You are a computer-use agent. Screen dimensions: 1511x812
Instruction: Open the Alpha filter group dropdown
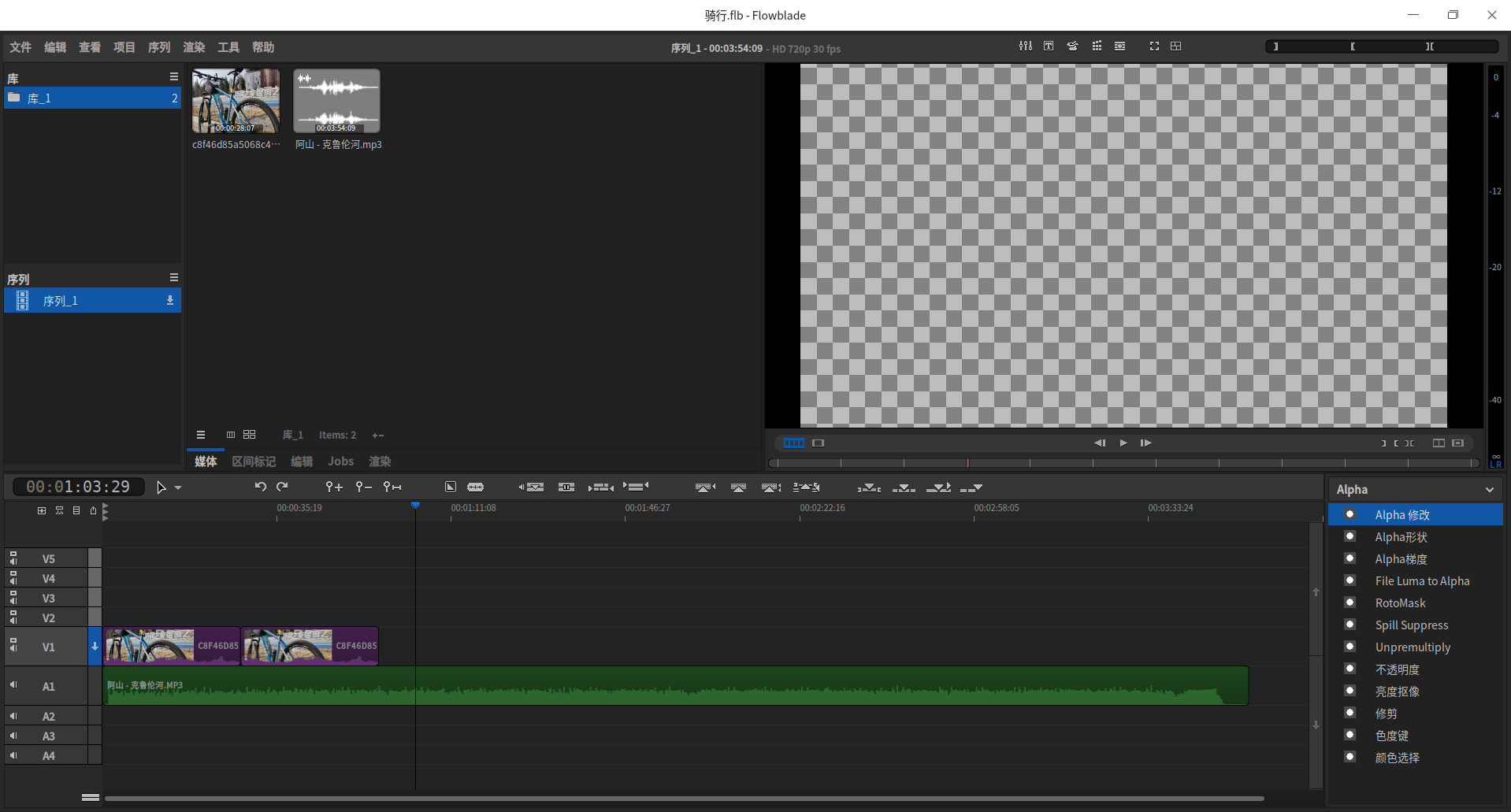point(1415,489)
